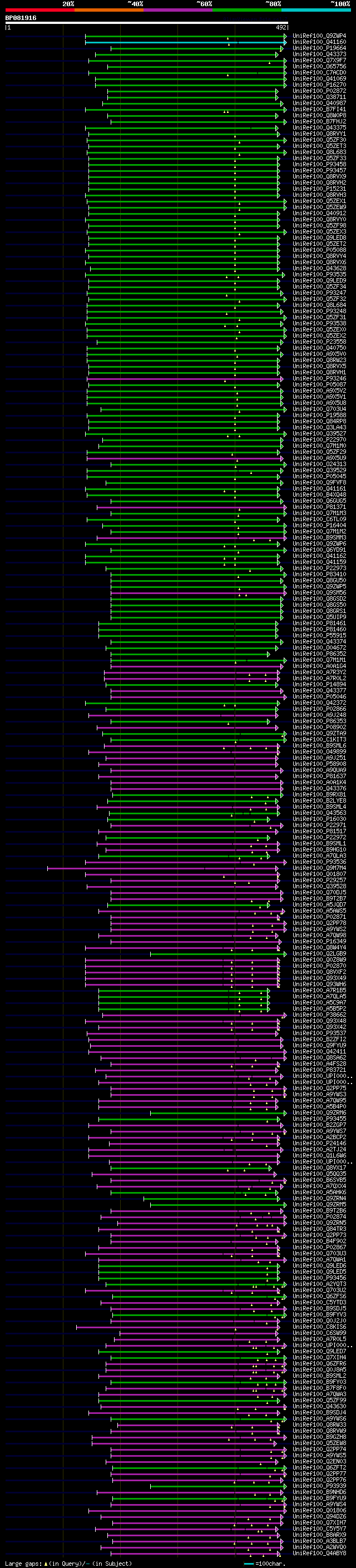Select the UniRef100_P16270 label
This screenshot has height=1568, width=356.
click(319, 85)
